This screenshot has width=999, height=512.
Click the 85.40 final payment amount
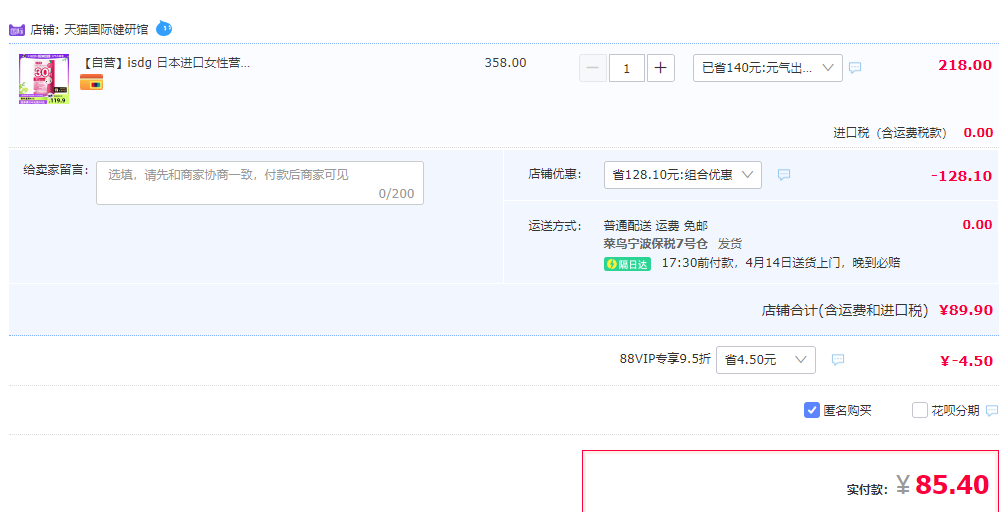pos(952,485)
